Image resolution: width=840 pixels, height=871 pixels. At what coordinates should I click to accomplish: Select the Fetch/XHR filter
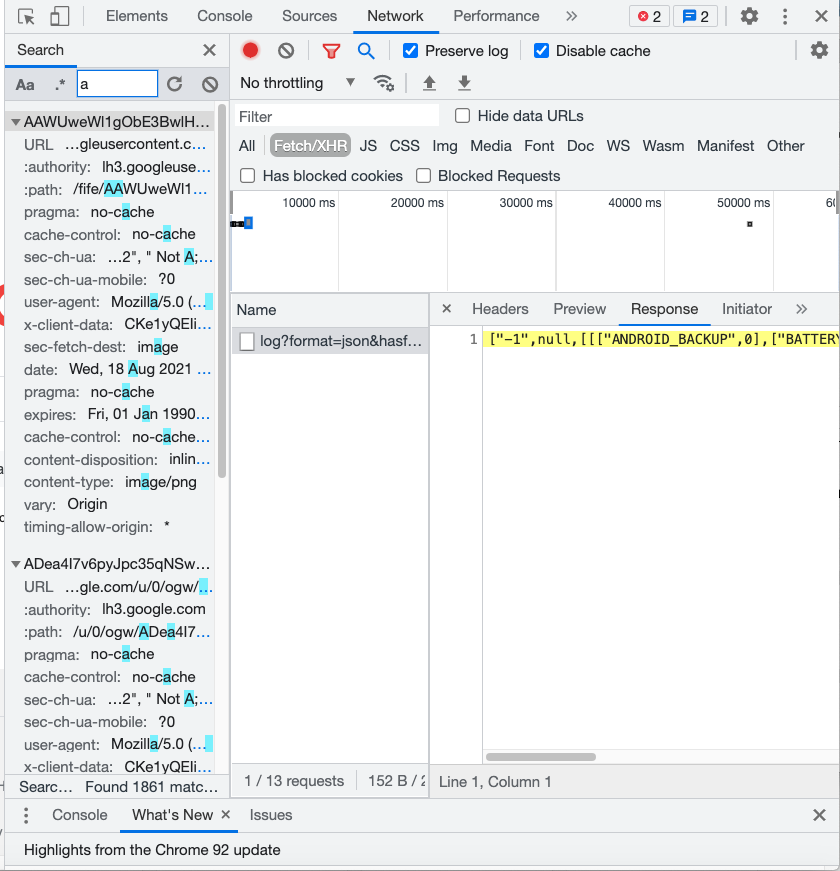click(x=311, y=146)
